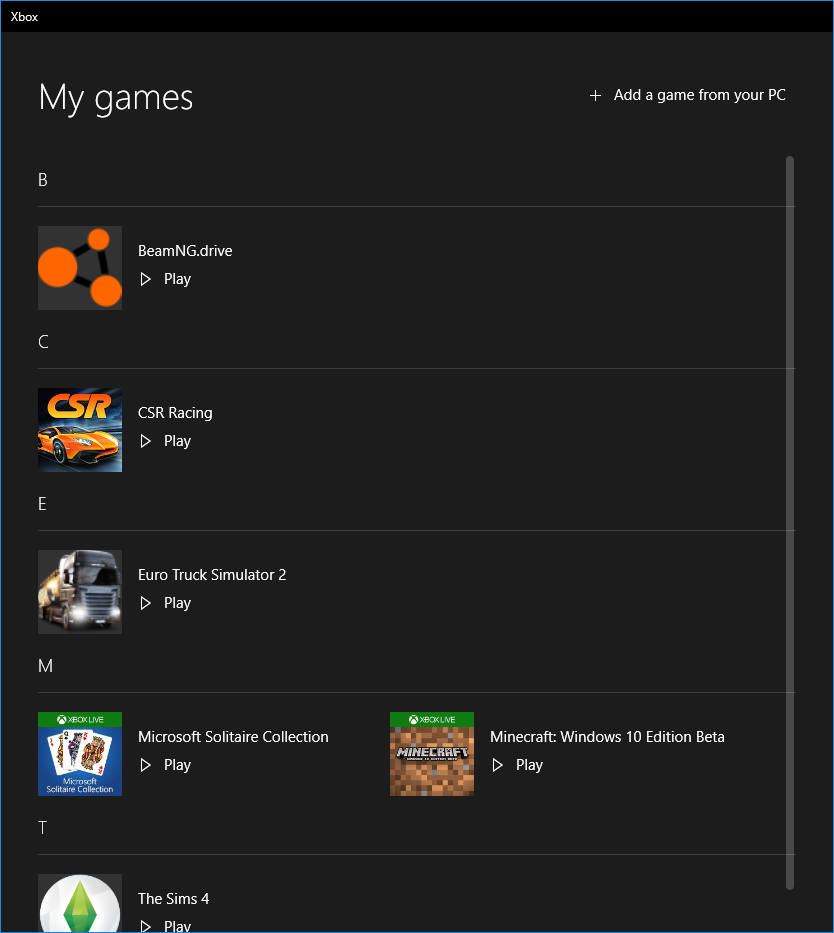Image resolution: width=834 pixels, height=933 pixels.
Task: Click the play triangle for Microsoft Solitaire Collection
Action: click(x=145, y=765)
